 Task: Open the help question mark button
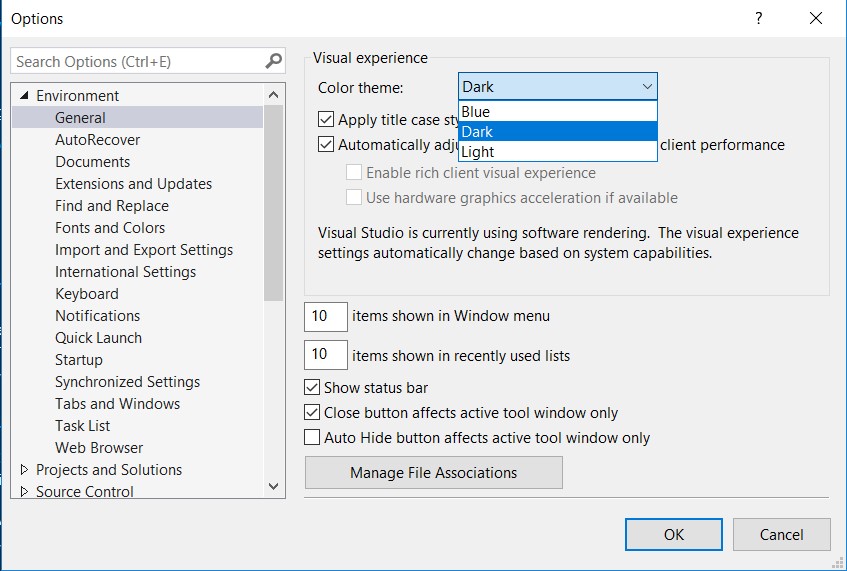click(759, 18)
